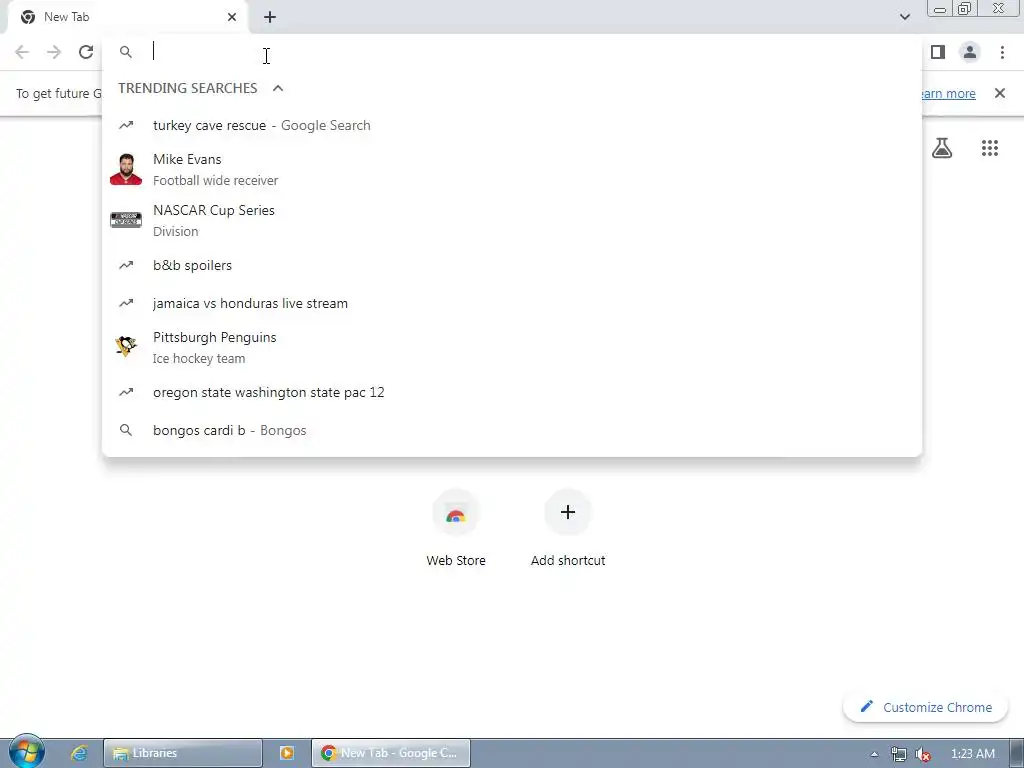Select b&b spoilers suggestion

(x=512, y=265)
